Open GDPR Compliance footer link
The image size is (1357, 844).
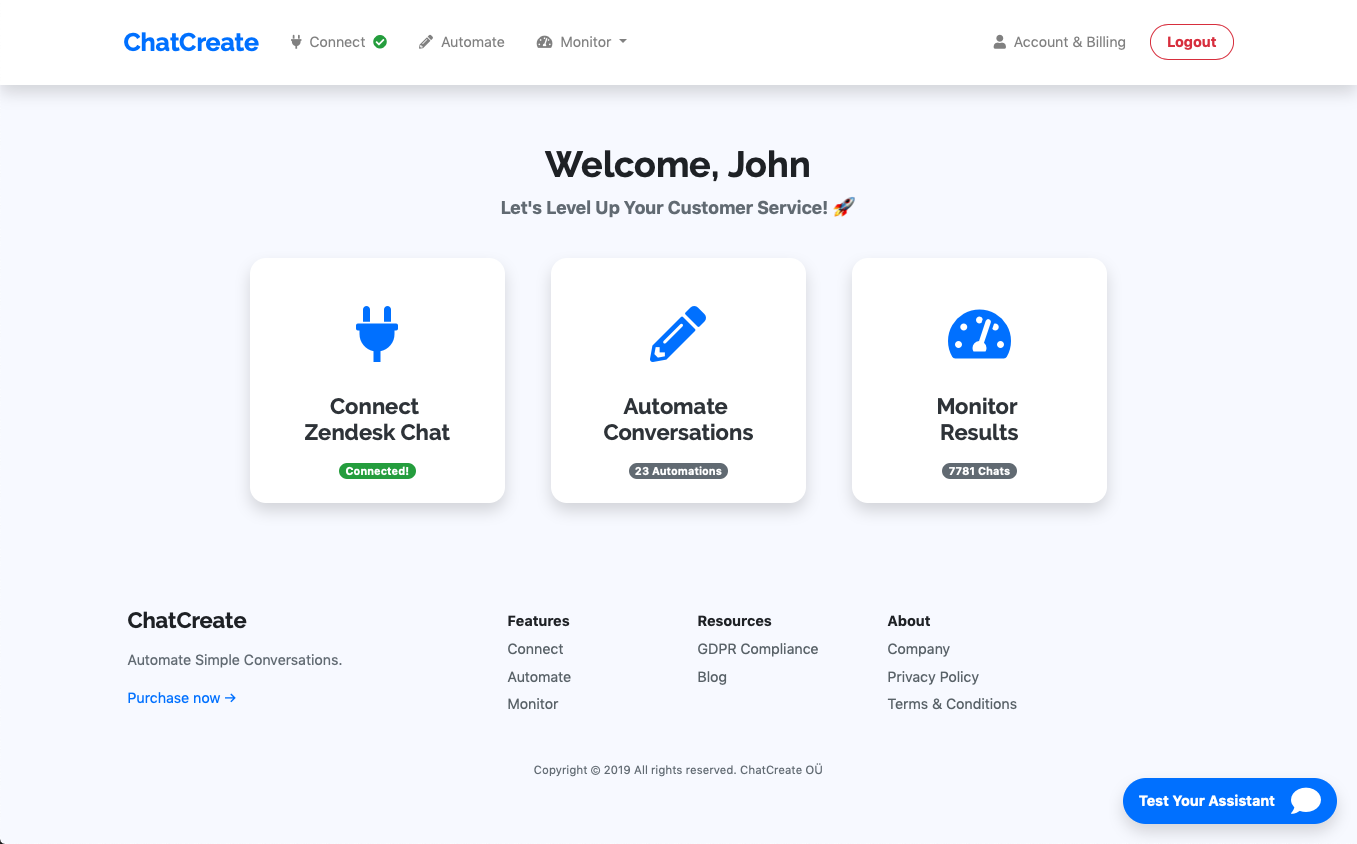point(757,649)
